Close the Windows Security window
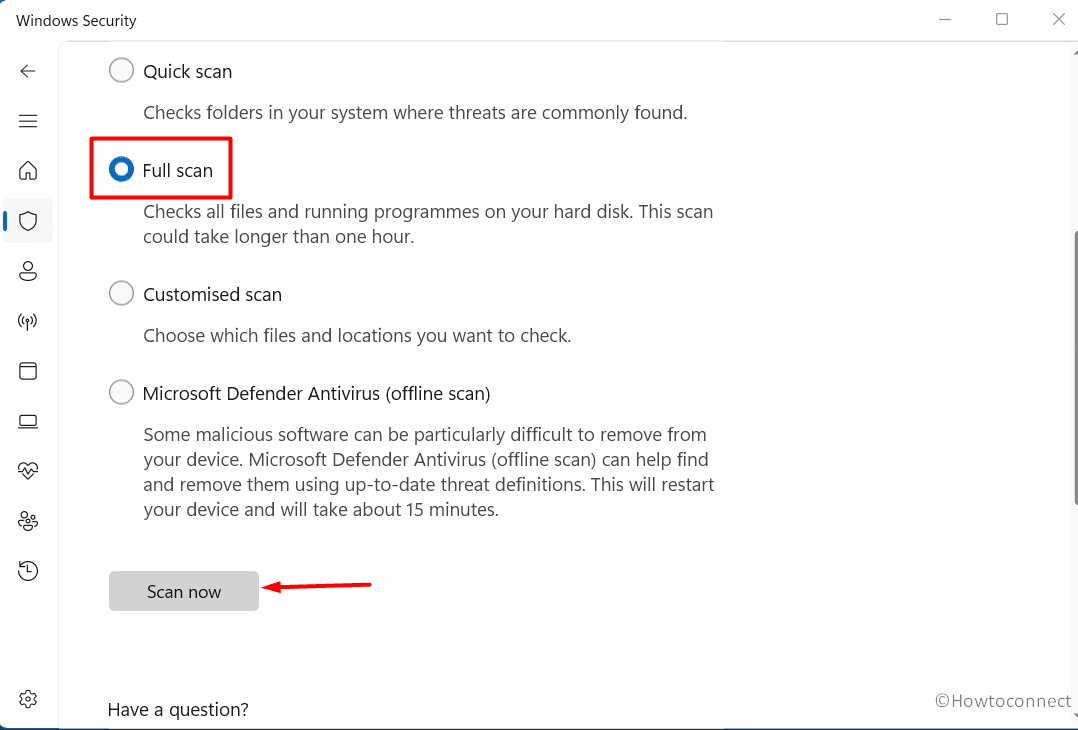 (x=1059, y=19)
